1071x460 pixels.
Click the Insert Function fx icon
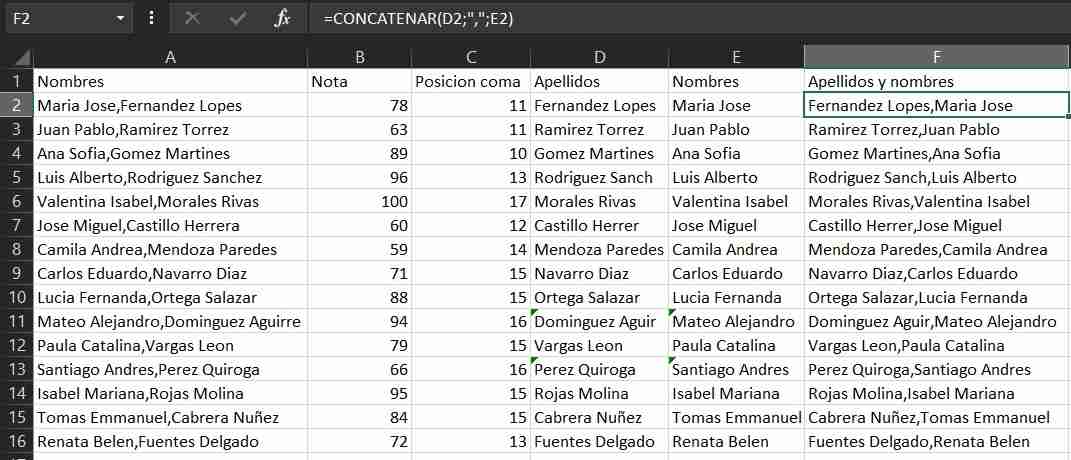(282, 18)
